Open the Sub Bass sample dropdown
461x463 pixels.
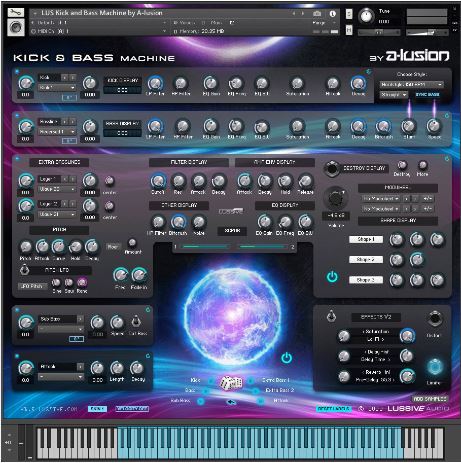click(x=61, y=329)
